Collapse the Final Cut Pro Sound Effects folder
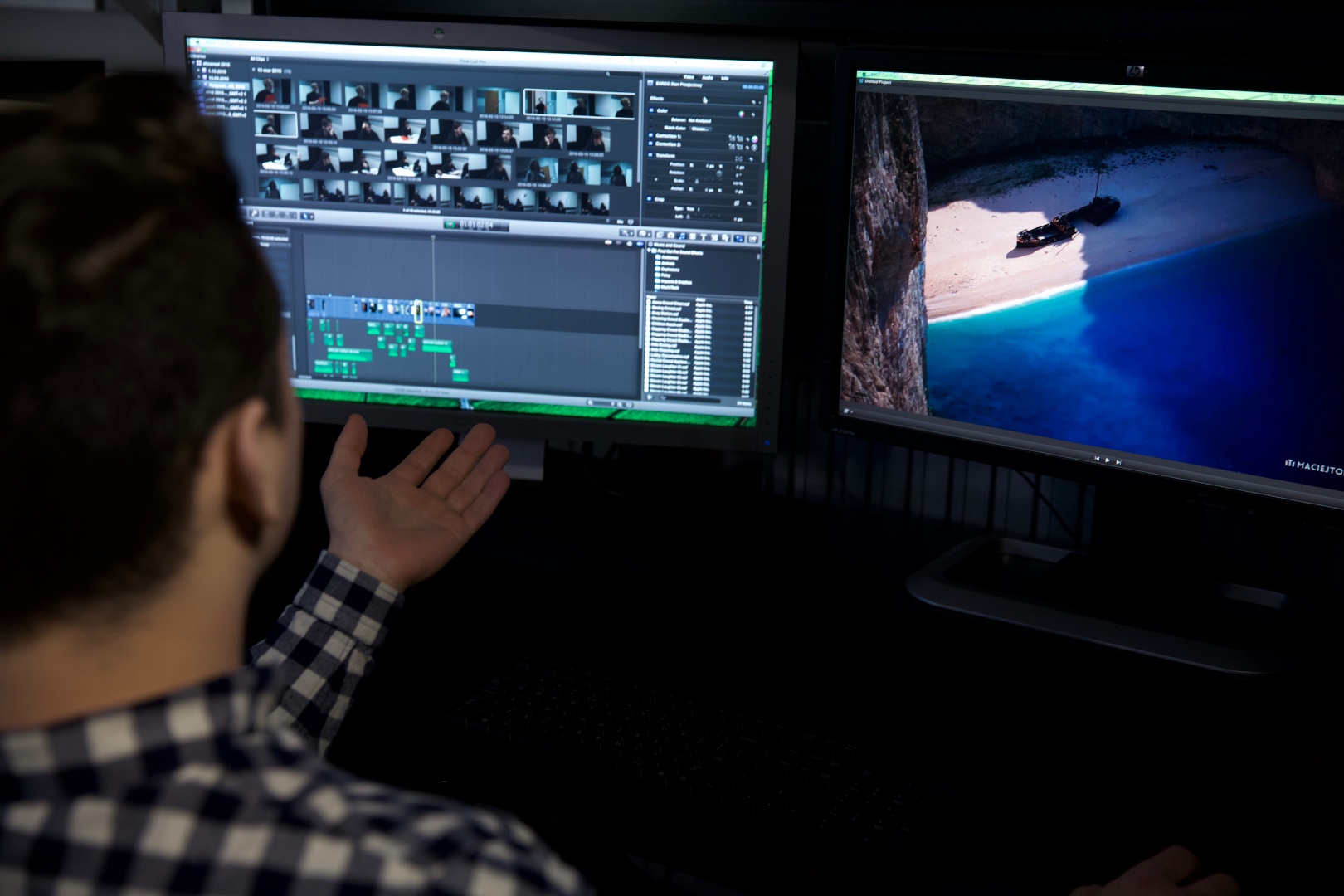 (x=649, y=251)
